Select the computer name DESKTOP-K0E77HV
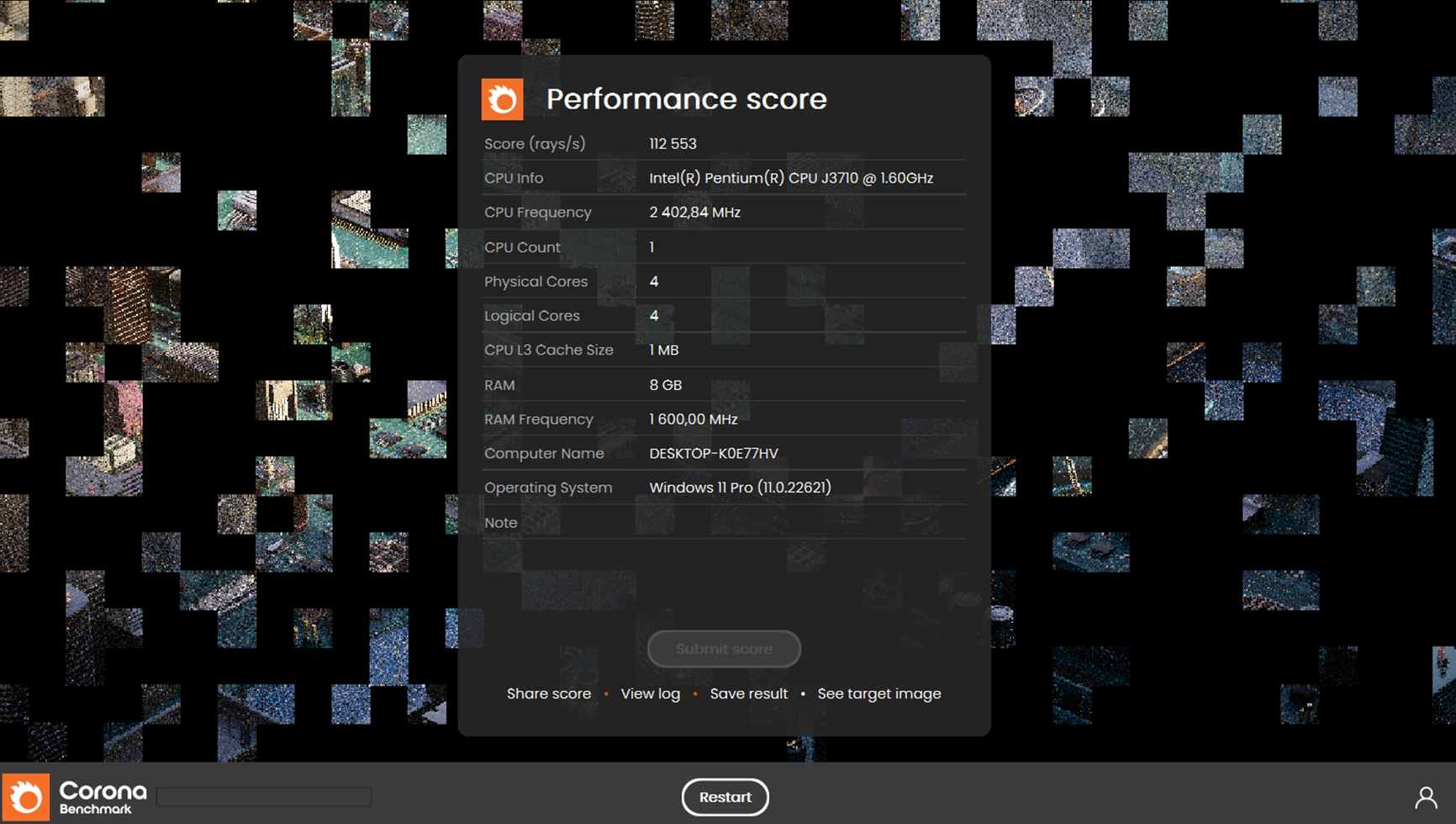Screen dimensions: 1456x824 coord(714,453)
